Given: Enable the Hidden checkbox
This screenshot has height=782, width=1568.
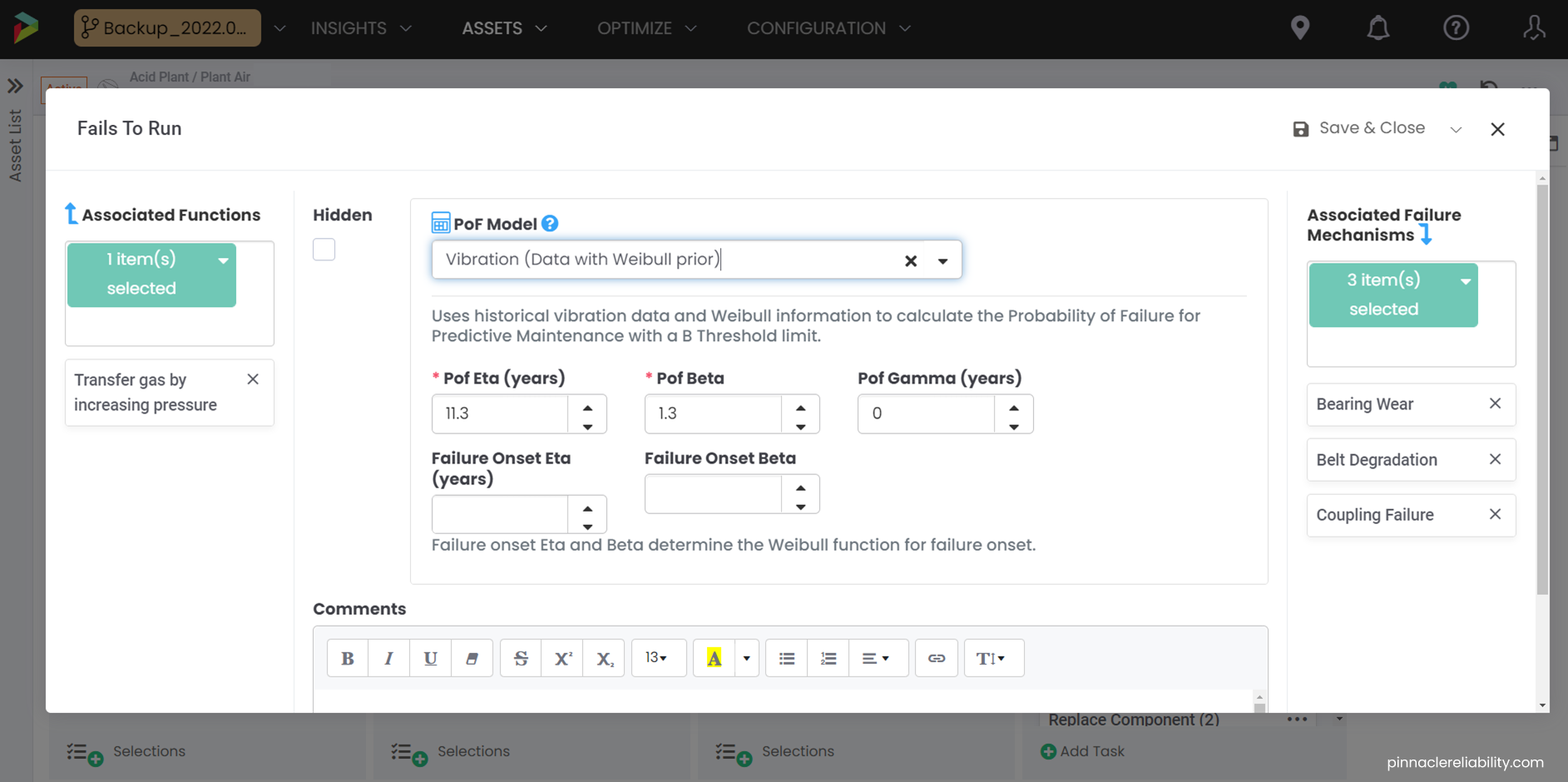Looking at the screenshot, I should pos(324,249).
